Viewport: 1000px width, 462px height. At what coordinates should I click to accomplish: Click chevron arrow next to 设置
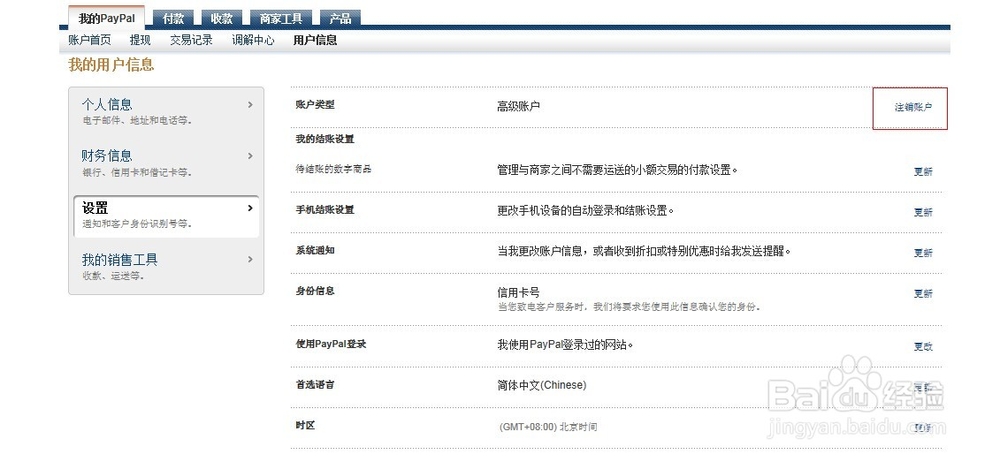250,208
